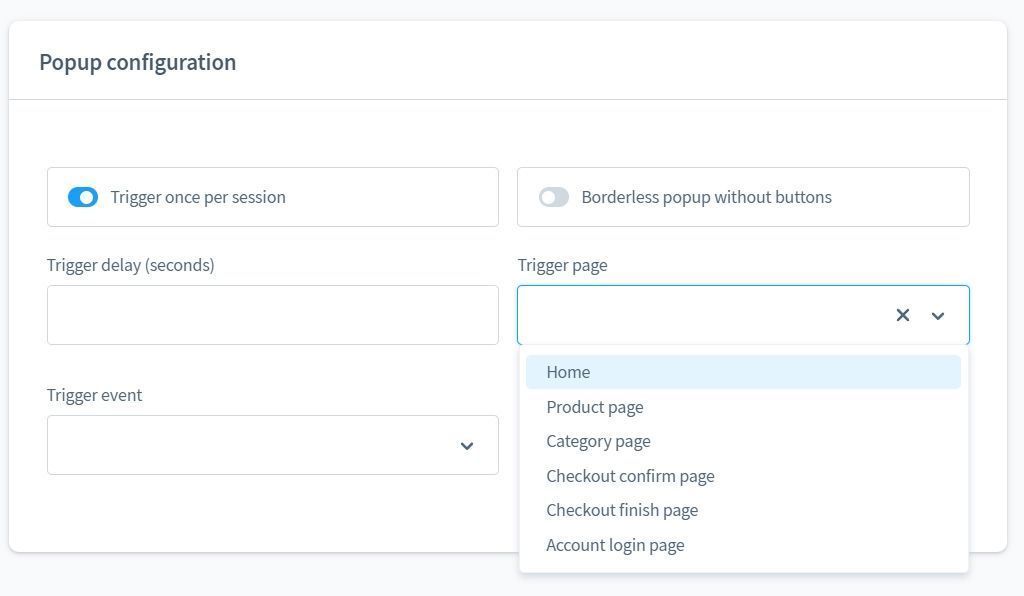Screen dimensions: 1024x596
Task: Open the Trigger event dropdown field
Action: (x=250, y=445)
